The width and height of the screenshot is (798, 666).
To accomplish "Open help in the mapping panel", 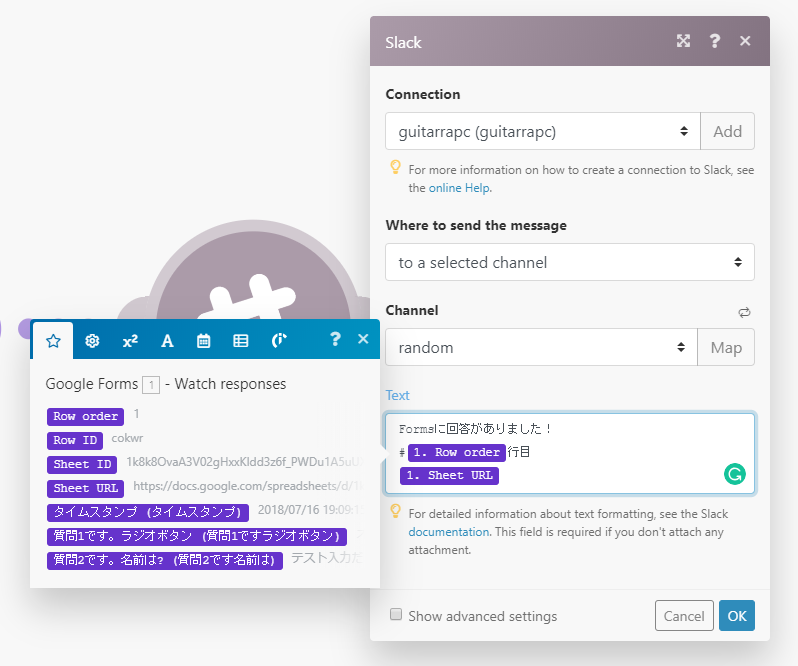I will 335,339.
